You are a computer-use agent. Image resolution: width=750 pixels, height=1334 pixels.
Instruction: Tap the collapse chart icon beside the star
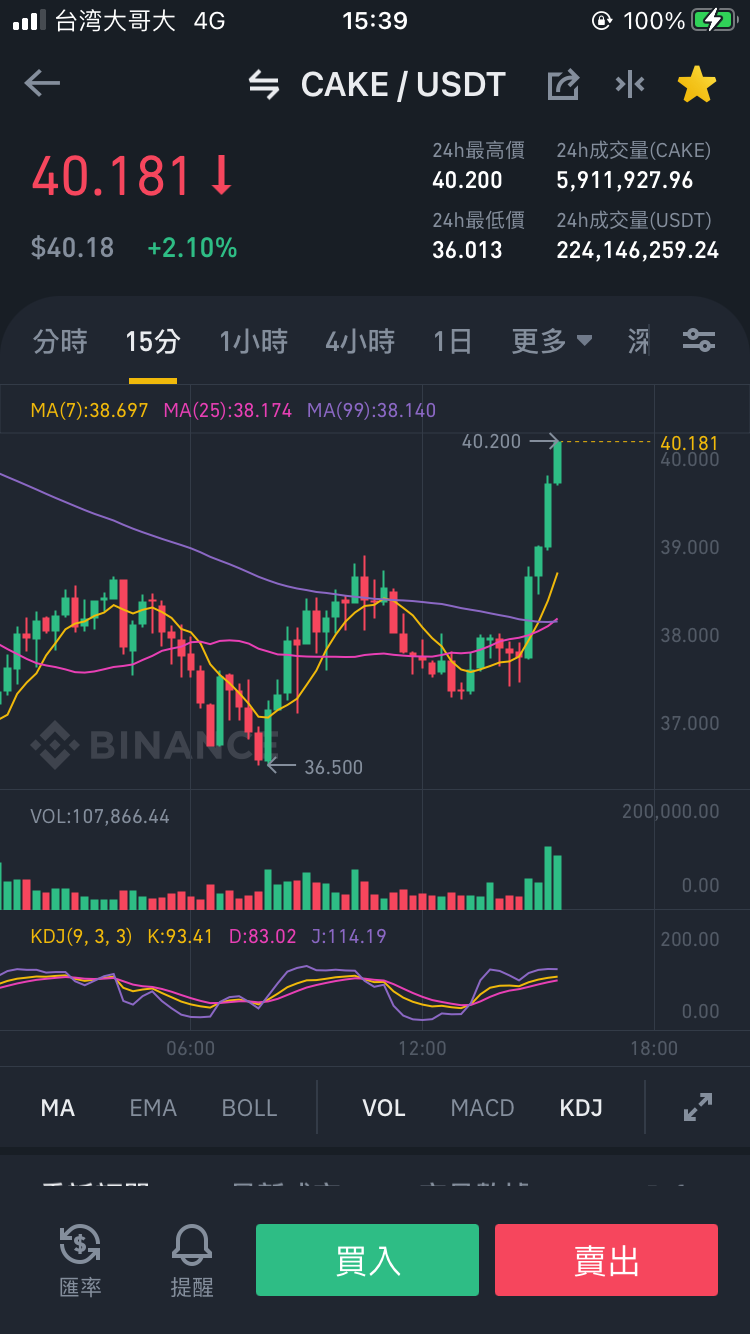point(630,85)
